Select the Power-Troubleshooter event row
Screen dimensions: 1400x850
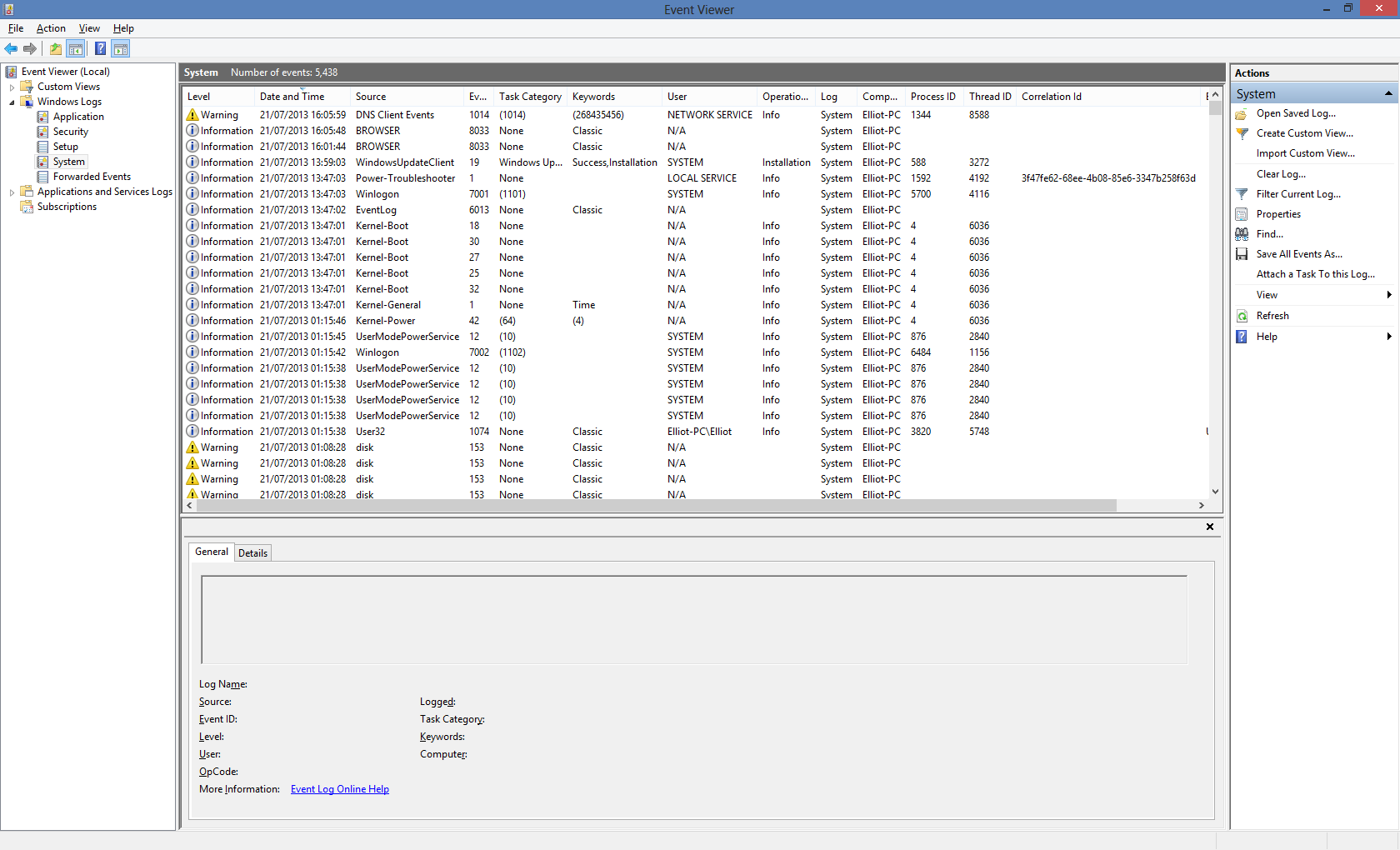[x=695, y=178]
